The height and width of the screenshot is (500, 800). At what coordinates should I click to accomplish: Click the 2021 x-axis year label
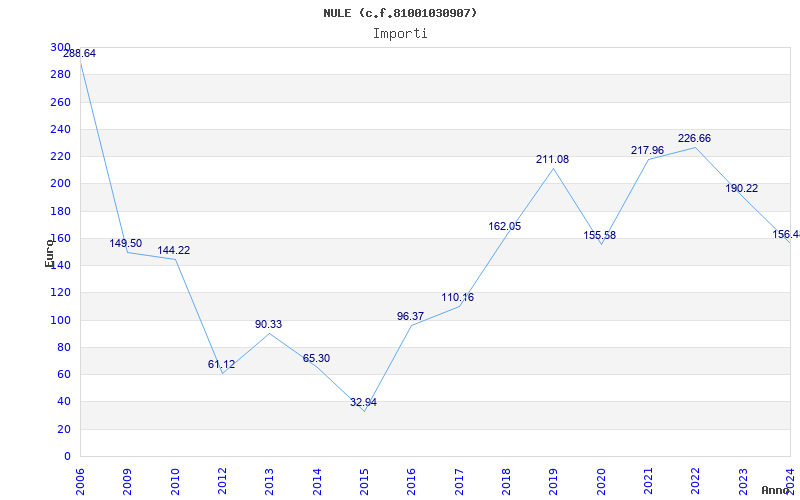coord(648,482)
